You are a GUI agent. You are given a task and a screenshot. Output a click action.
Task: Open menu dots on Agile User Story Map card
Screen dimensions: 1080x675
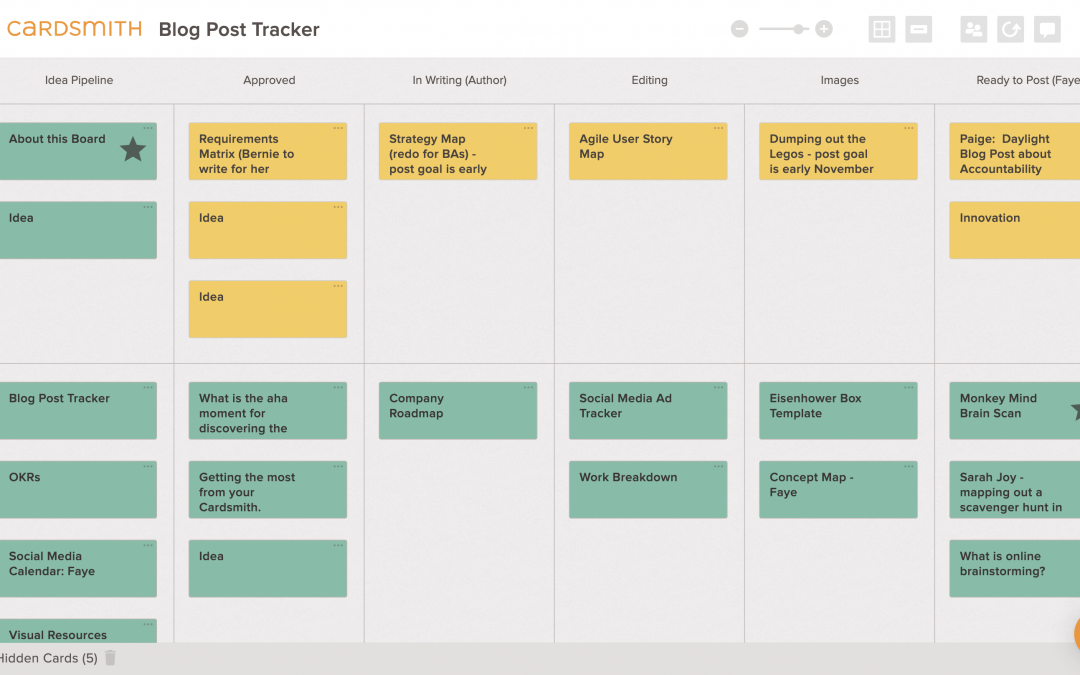718,128
